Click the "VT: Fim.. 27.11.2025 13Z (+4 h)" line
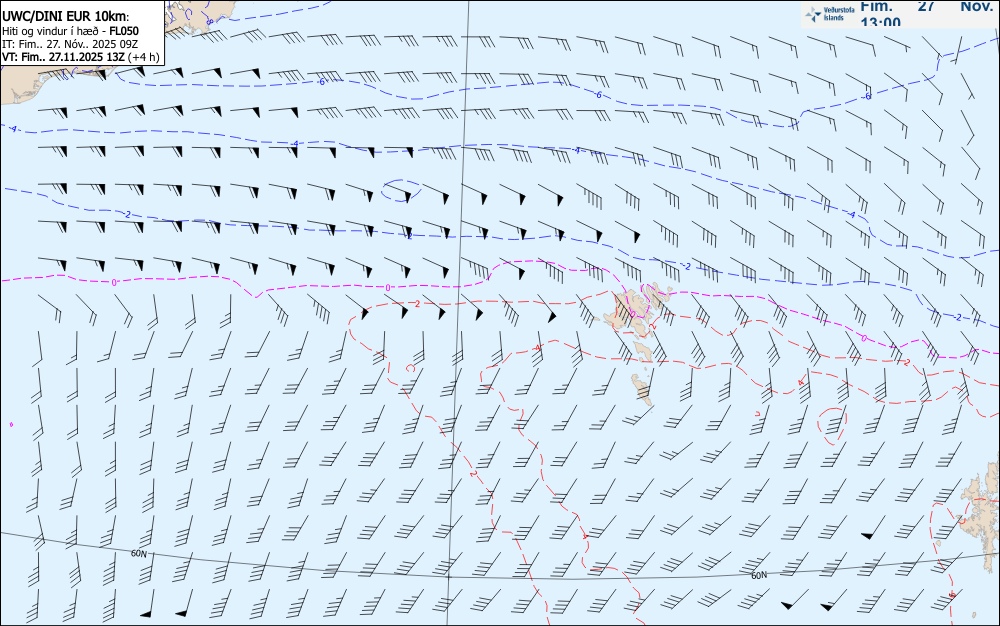 coord(80,57)
